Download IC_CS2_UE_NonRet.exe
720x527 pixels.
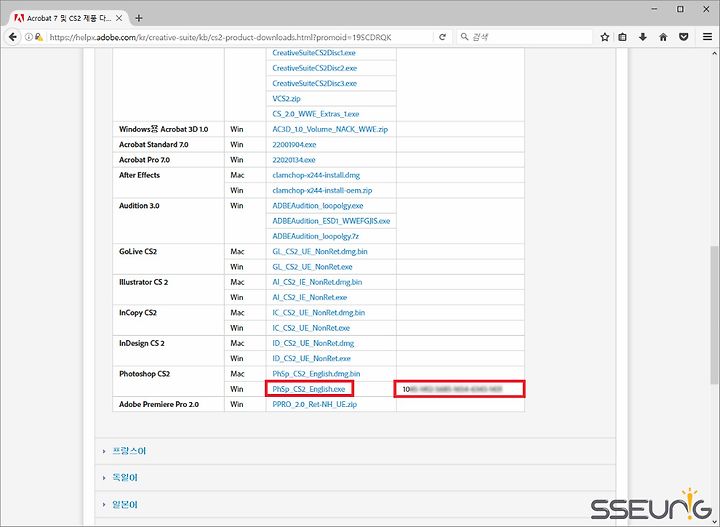311,328
